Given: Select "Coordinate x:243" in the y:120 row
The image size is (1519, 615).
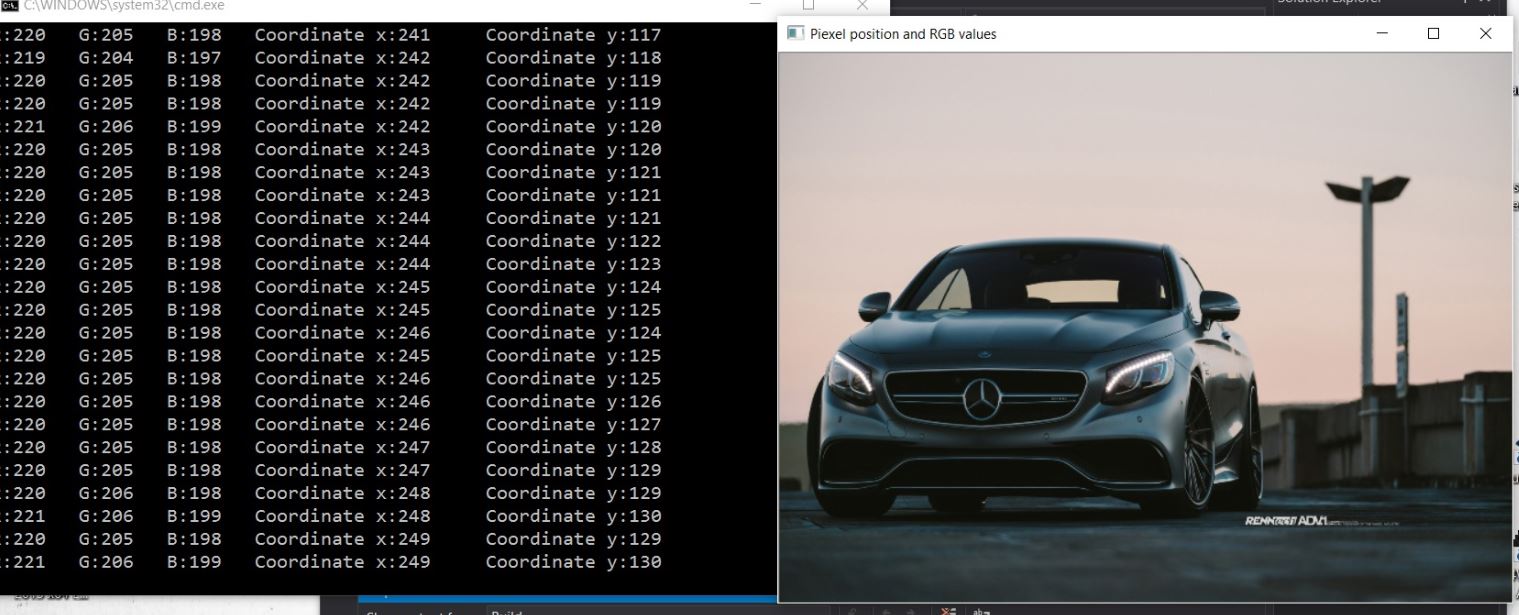Looking at the screenshot, I should click(343, 150).
